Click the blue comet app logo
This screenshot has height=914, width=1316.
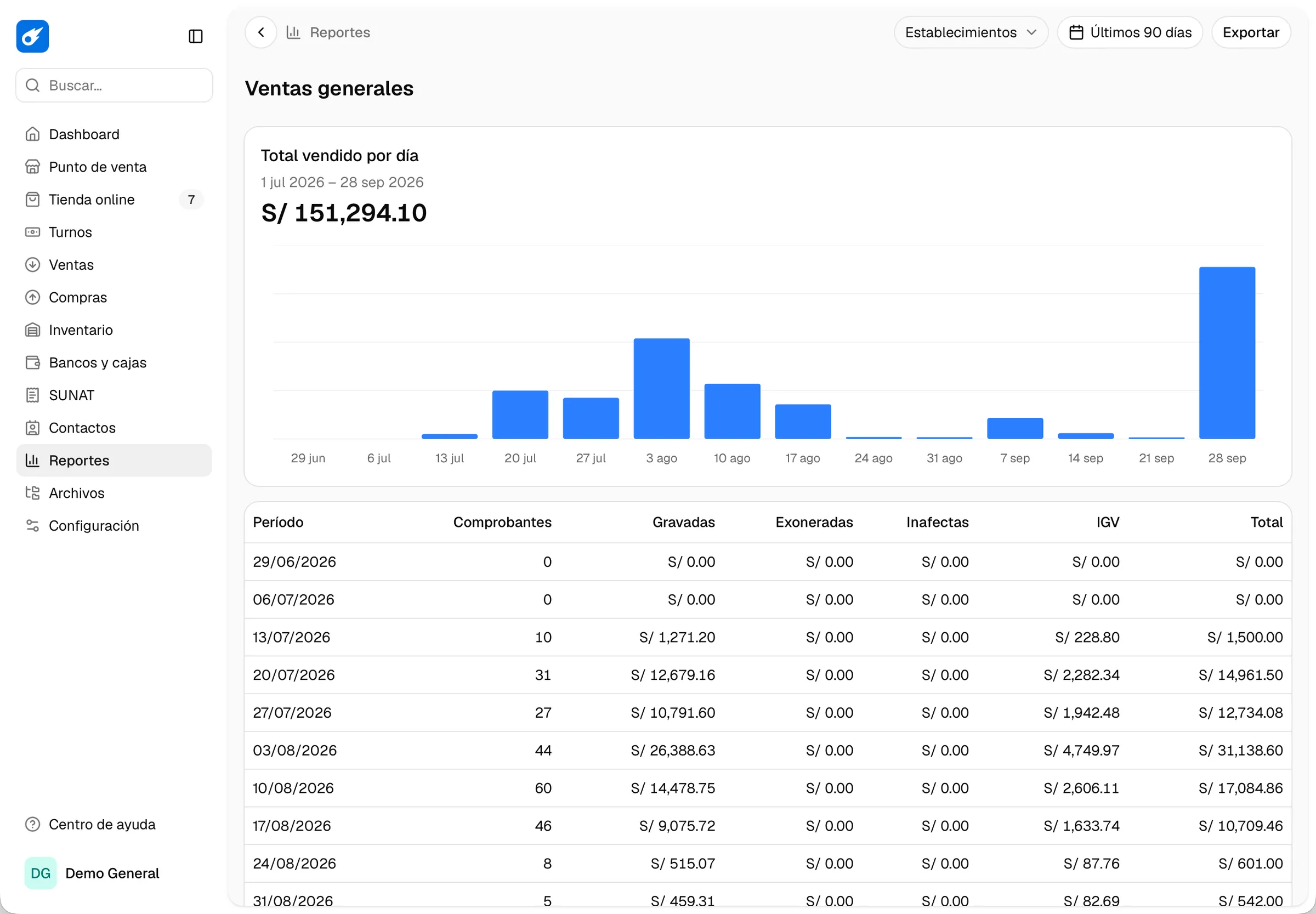[33, 36]
